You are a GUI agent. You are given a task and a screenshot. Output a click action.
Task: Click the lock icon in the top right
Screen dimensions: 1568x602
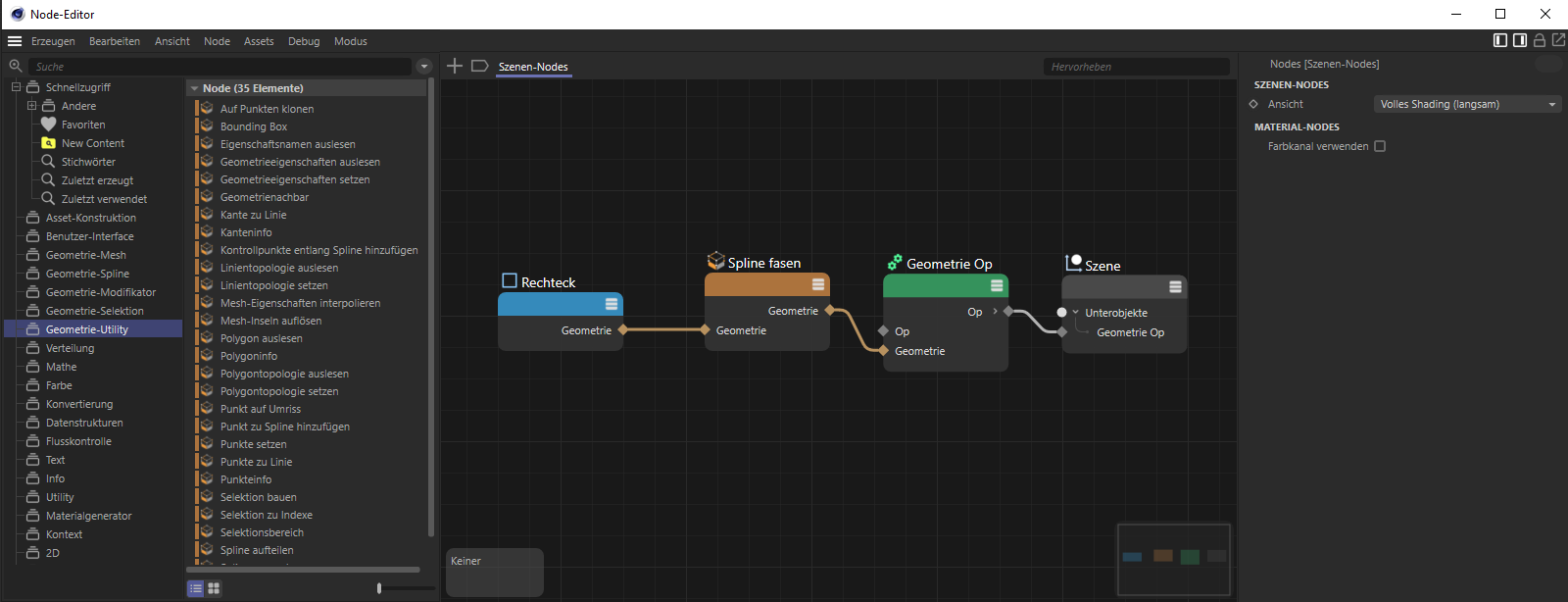(x=1540, y=40)
